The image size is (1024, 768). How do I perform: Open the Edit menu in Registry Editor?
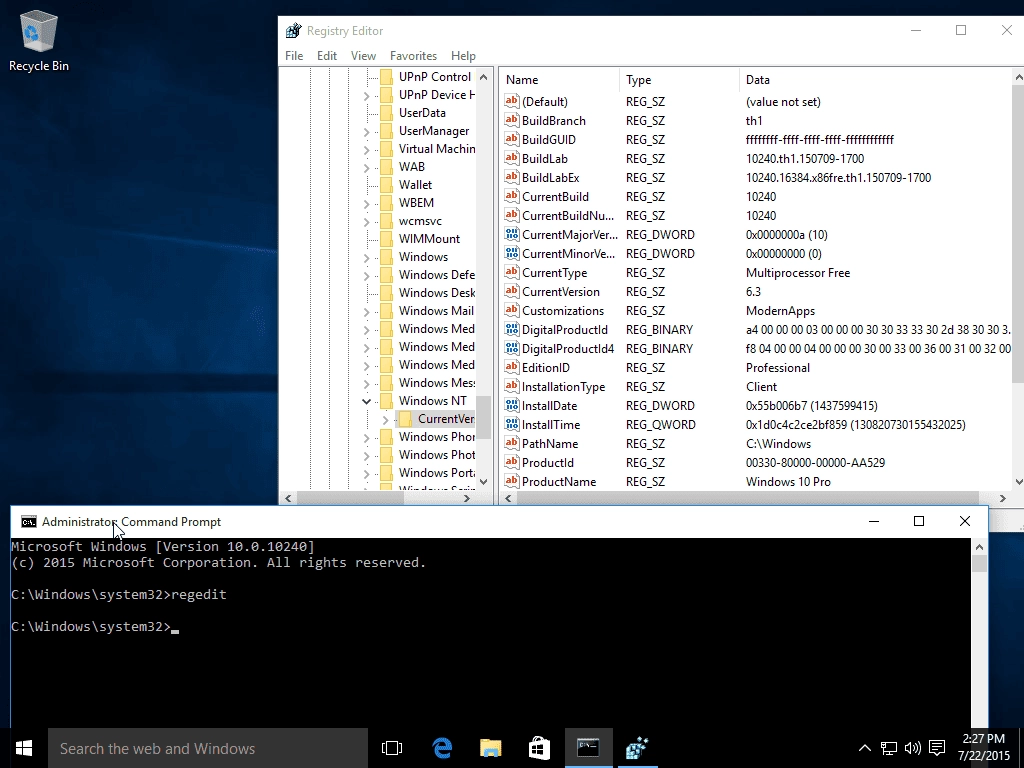(x=327, y=56)
